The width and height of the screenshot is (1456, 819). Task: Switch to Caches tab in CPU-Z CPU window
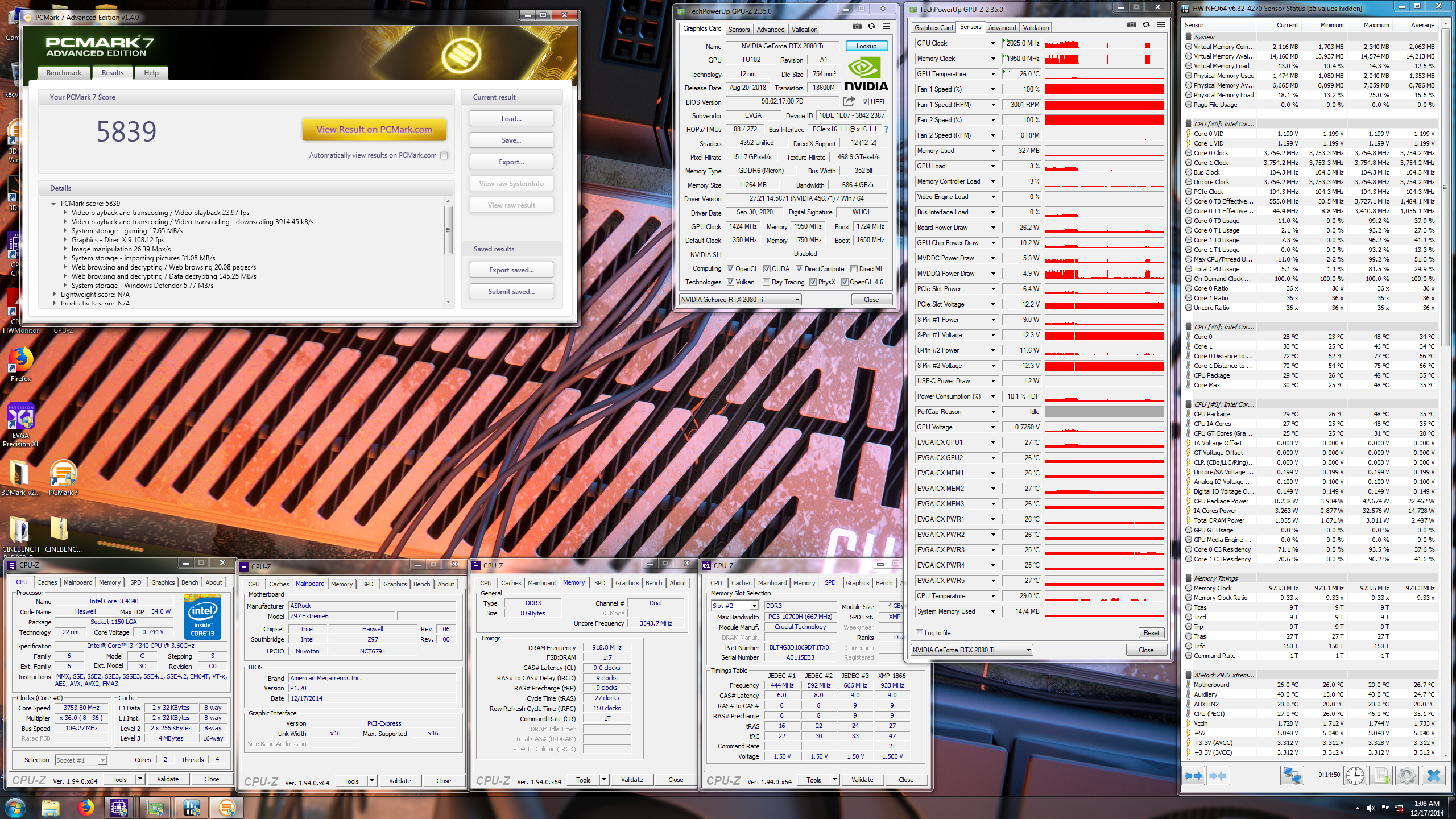pyautogui.click(x=47, y=582)
